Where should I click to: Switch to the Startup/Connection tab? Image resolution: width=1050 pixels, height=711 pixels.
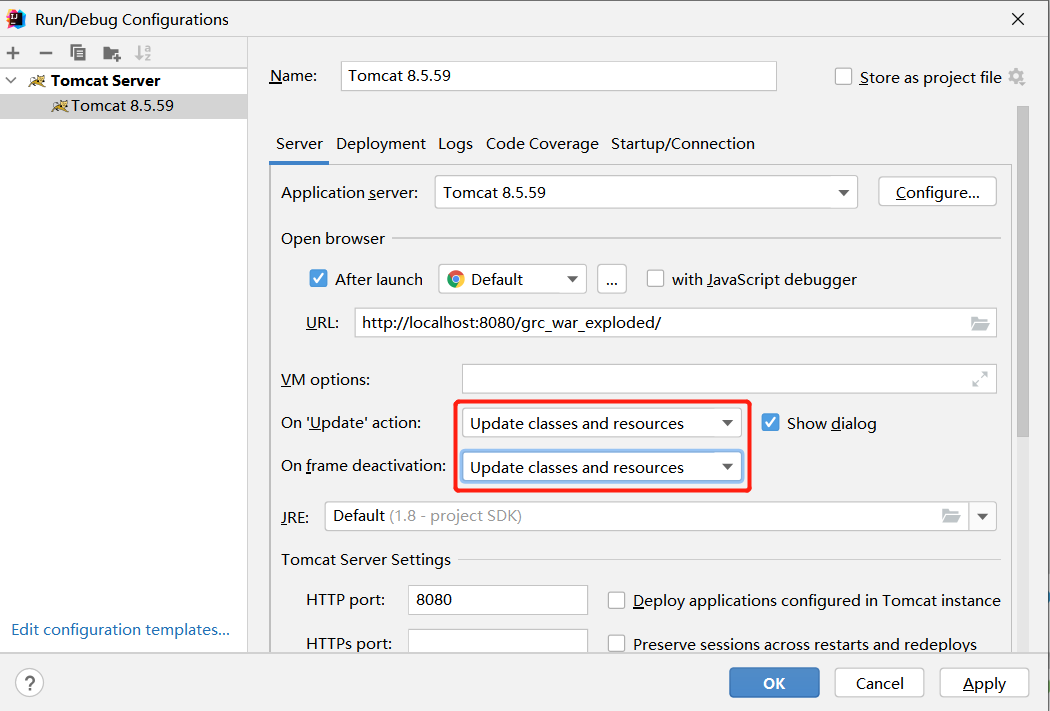(x=682, y=144)
